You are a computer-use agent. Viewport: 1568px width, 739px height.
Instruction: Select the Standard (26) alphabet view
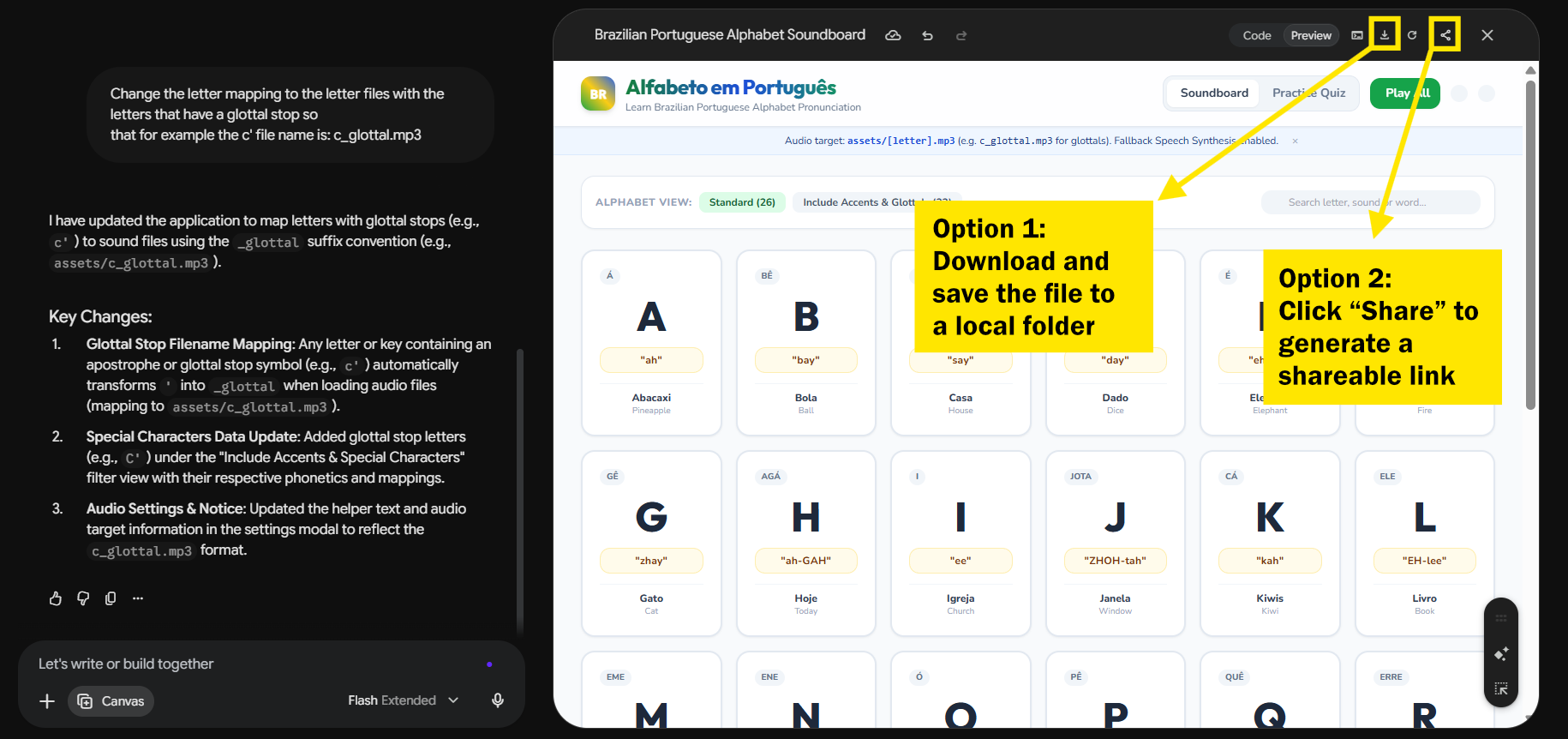coord(742,202)
